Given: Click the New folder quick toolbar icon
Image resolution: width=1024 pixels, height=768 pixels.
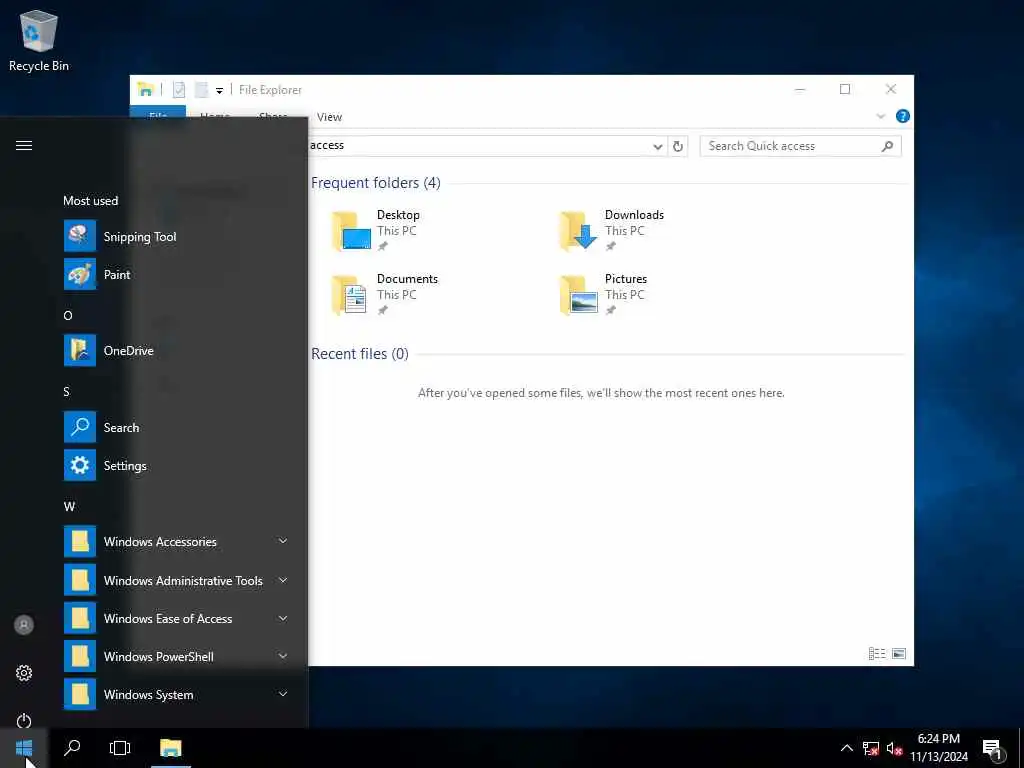Looking at the screenshot, I should pyautogui.click(x=201, y=89).
